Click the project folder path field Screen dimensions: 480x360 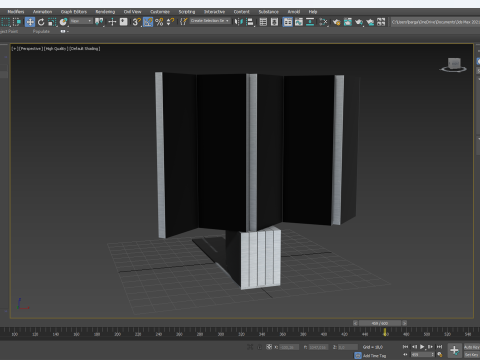click(435, 22)
